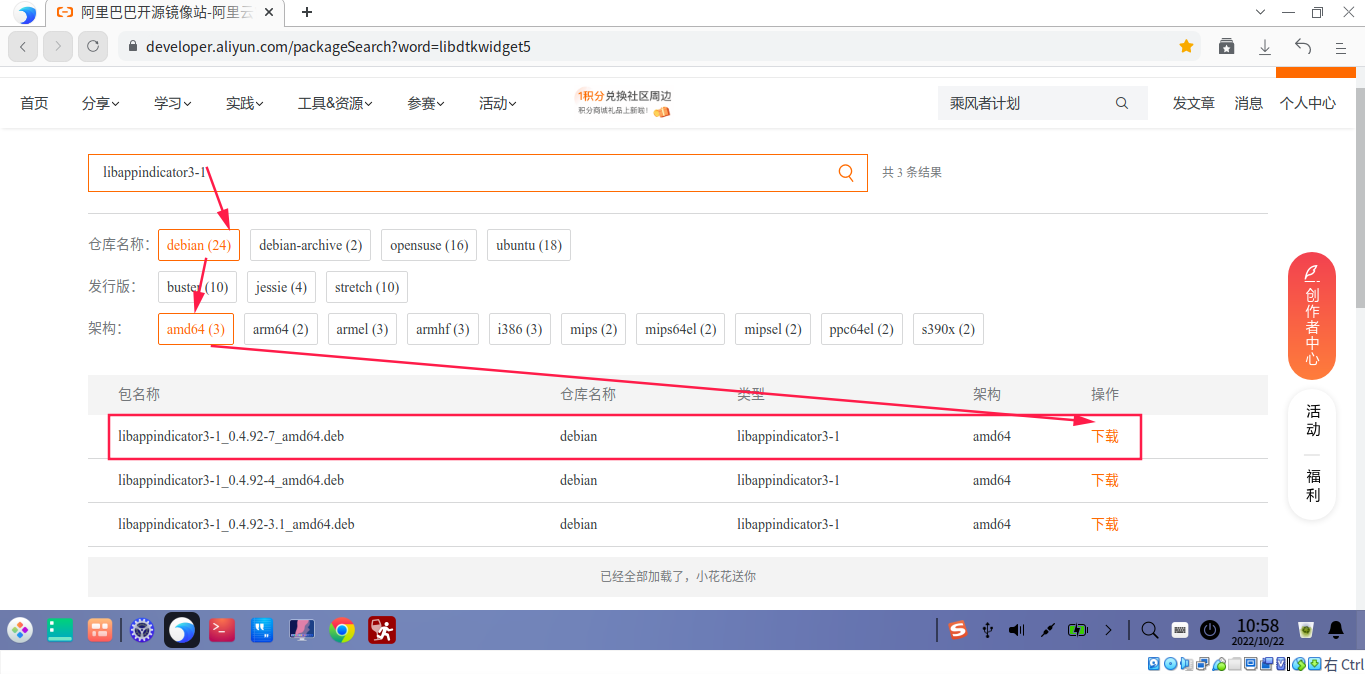This screenshot has height=674, width=1365.
Task: Click the Sogou input method tray icon
Action: coord(959,629)
